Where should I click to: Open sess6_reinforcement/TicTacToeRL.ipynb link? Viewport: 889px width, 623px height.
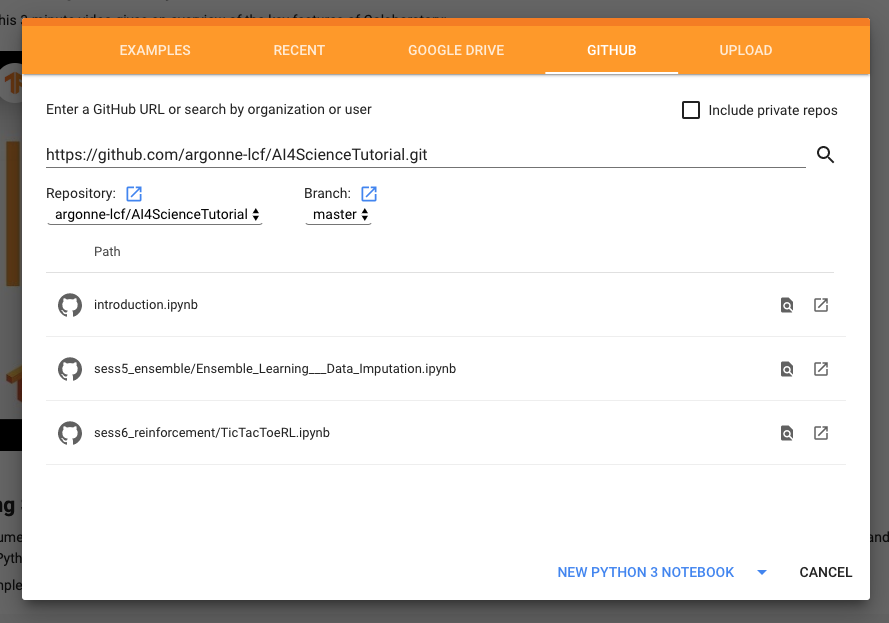[x=211, y=433]
